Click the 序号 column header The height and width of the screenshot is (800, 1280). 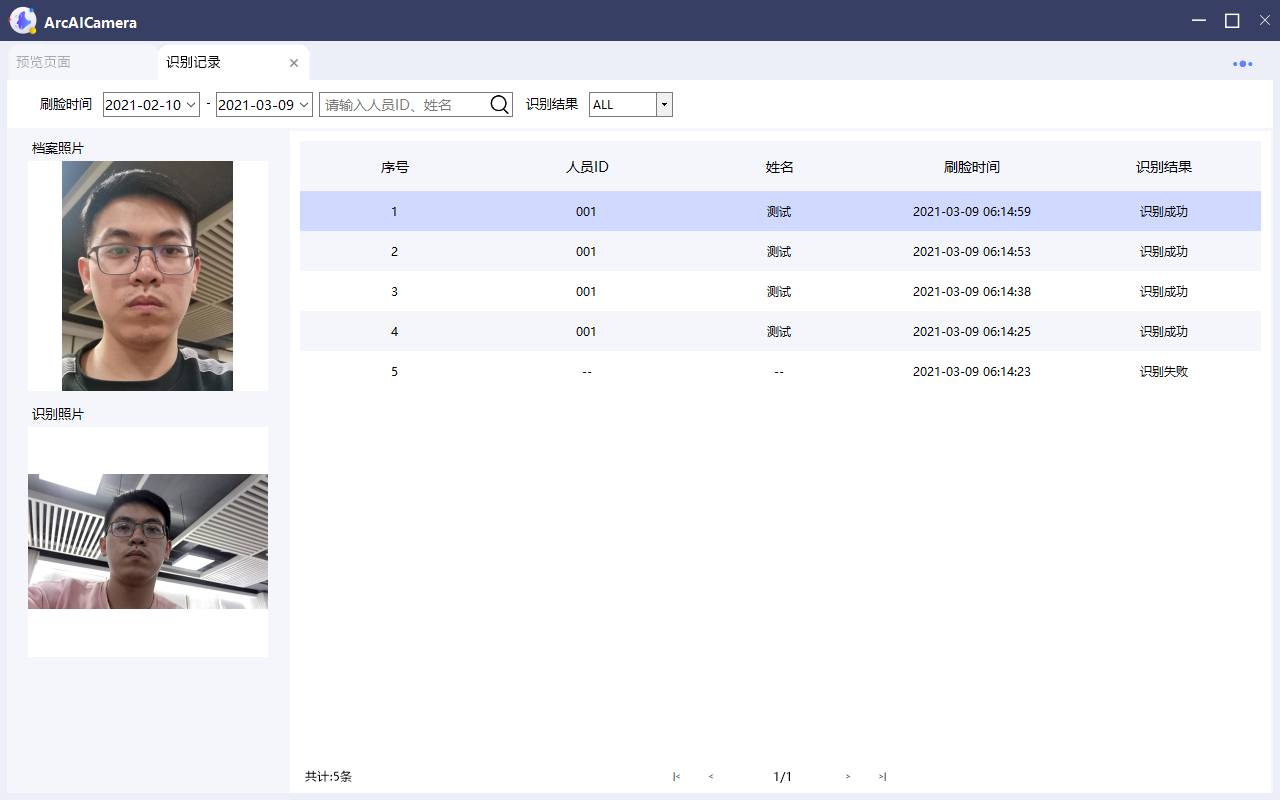(x=394, y=167)
